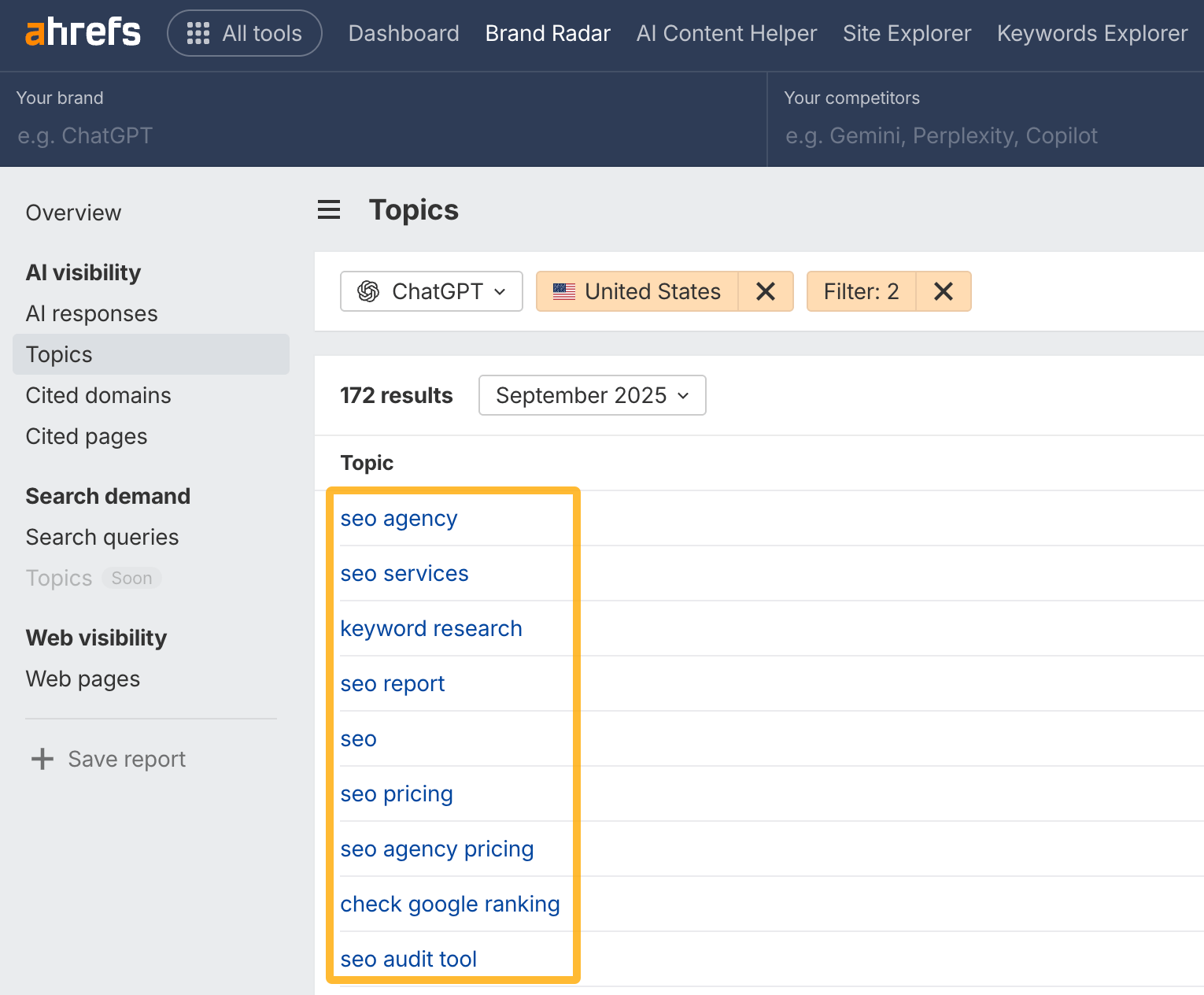1204x995 pixels.
Task: Select Cited domains in sidebar
Action: [98, 395]
